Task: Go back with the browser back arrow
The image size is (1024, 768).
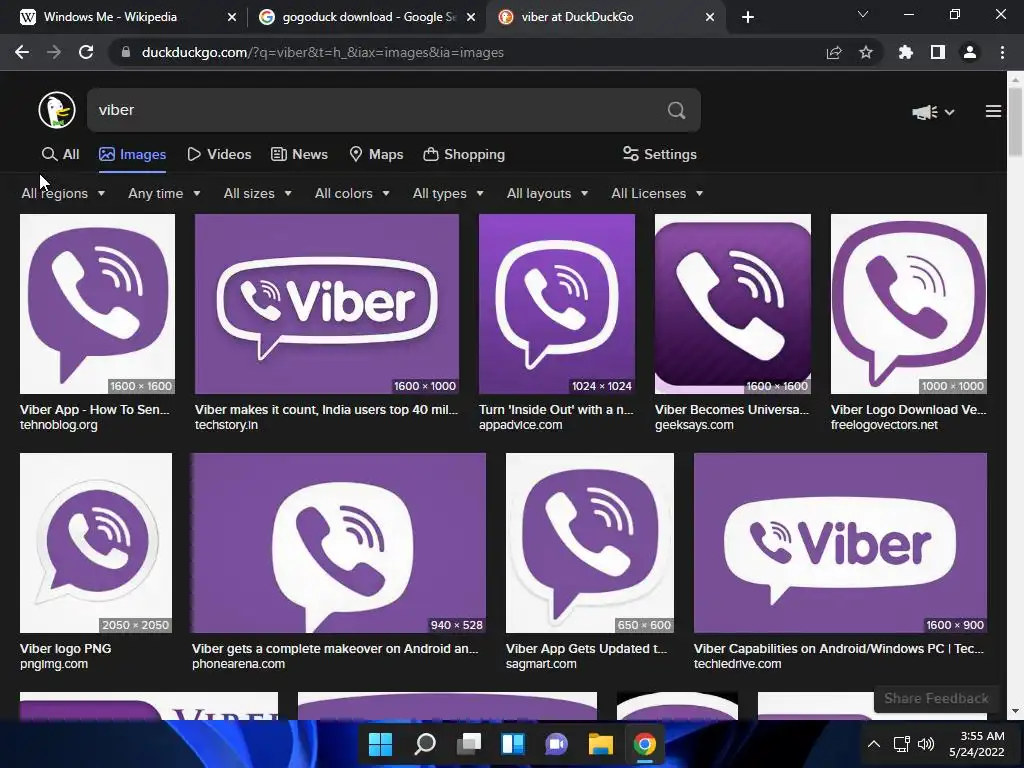Action: [22, 52]
